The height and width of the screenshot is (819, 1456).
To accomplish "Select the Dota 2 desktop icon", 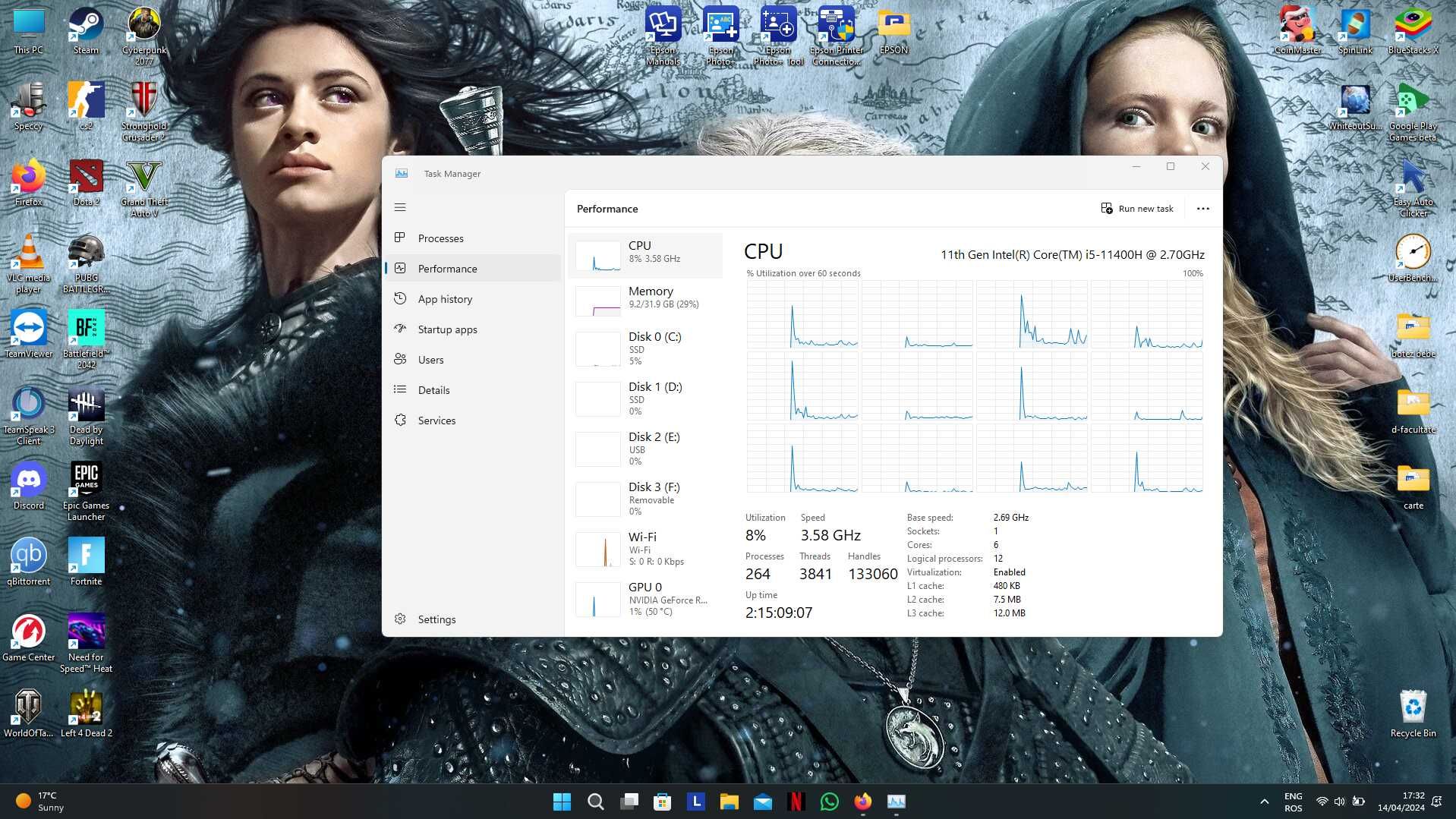I will [x=86, y=183].
